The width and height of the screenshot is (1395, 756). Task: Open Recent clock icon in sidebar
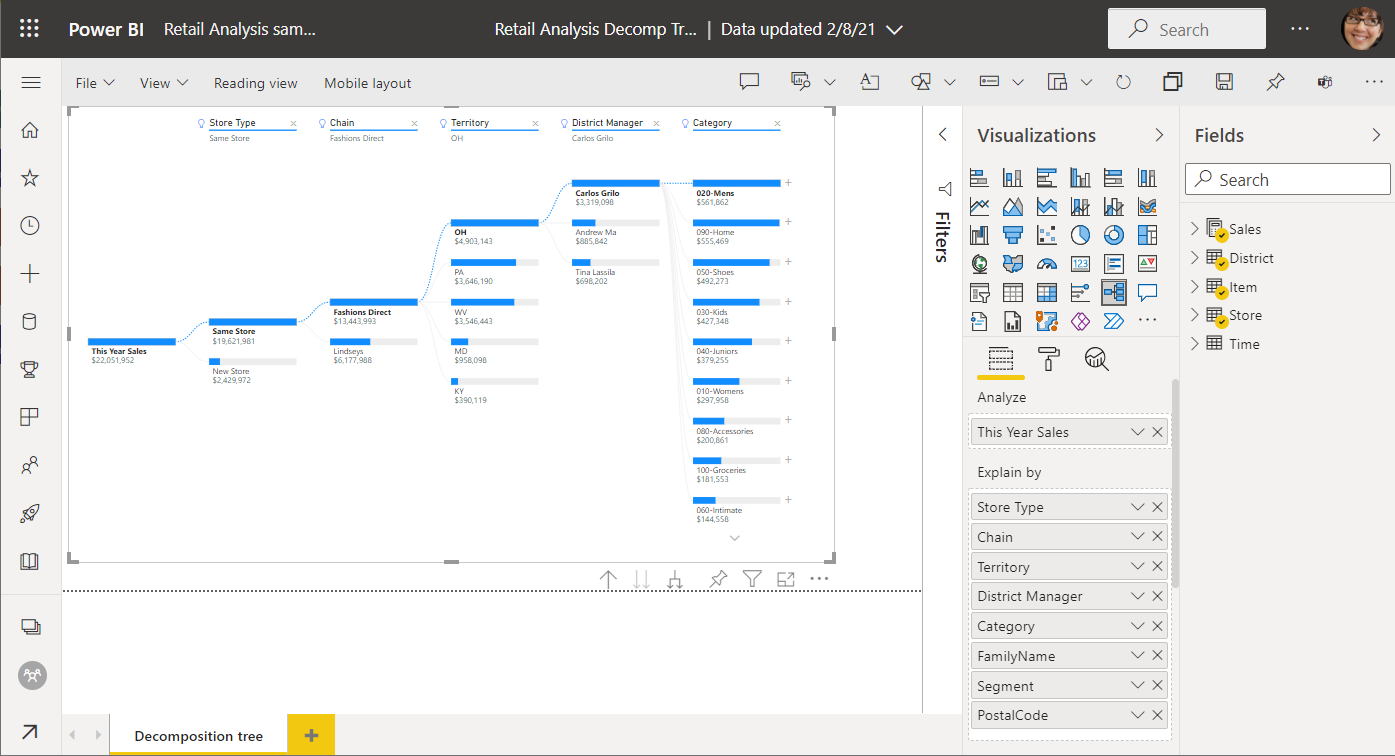(30, 226)
